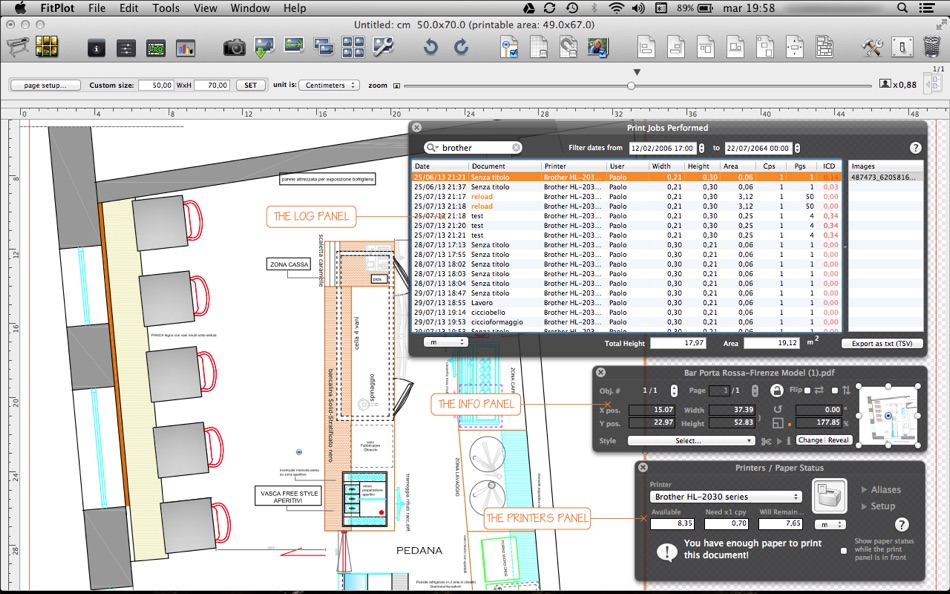The height and width of the screenshot is (594, 950).
Task: Click the plotter printer icon in toolbar
Action: pos(18,46)
